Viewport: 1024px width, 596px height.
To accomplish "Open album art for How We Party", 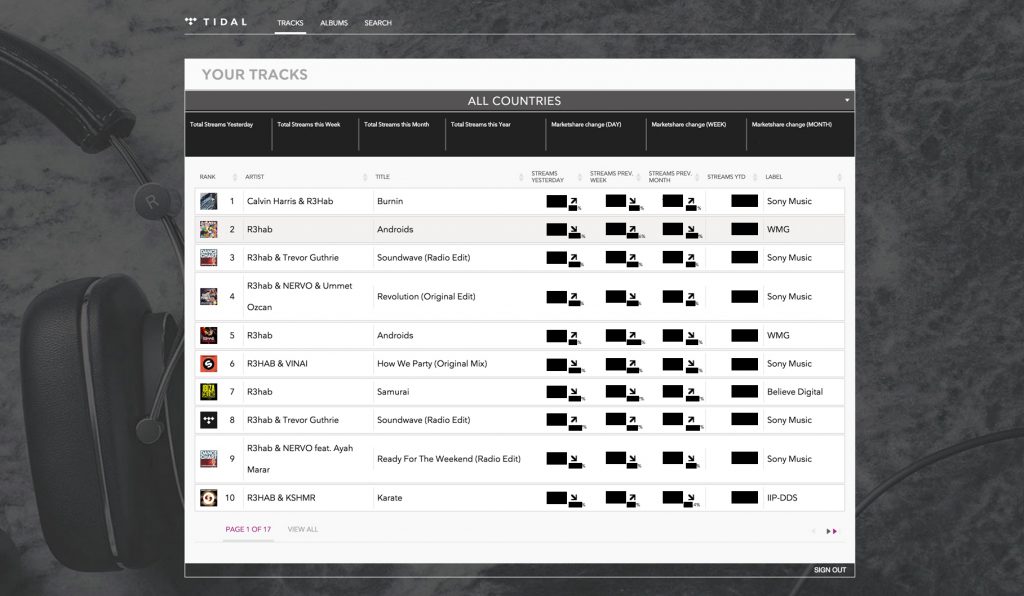I will [208, 364].
